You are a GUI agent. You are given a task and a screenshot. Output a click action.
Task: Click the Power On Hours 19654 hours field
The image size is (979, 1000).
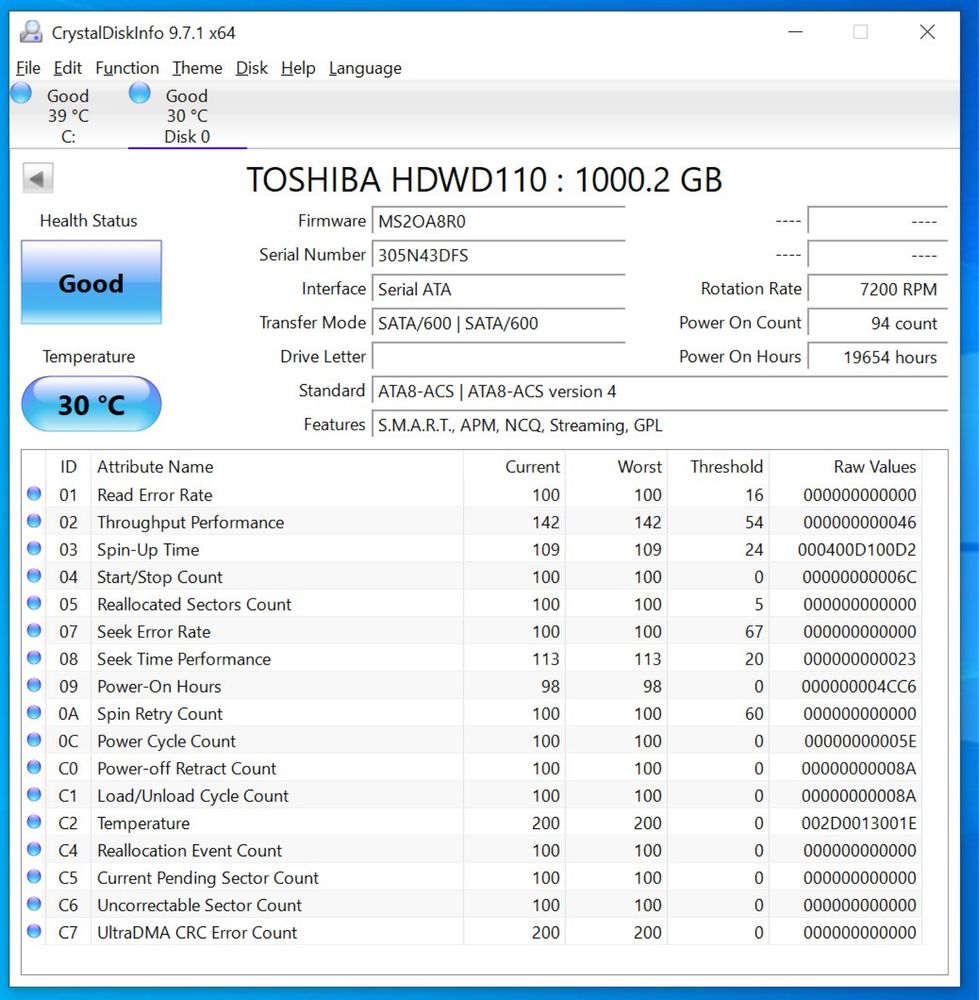(878, 357)
